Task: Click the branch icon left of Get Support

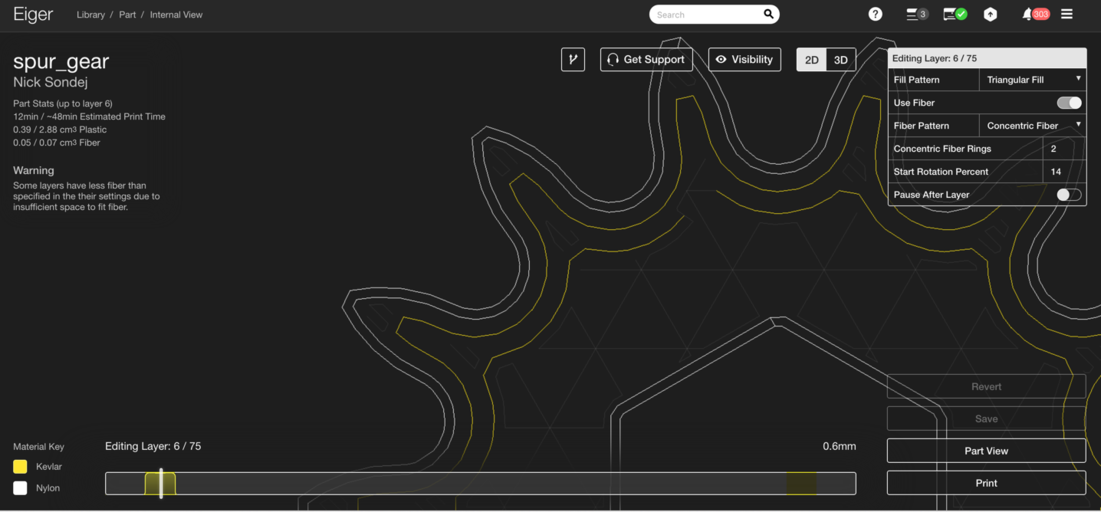Action: 573,60
